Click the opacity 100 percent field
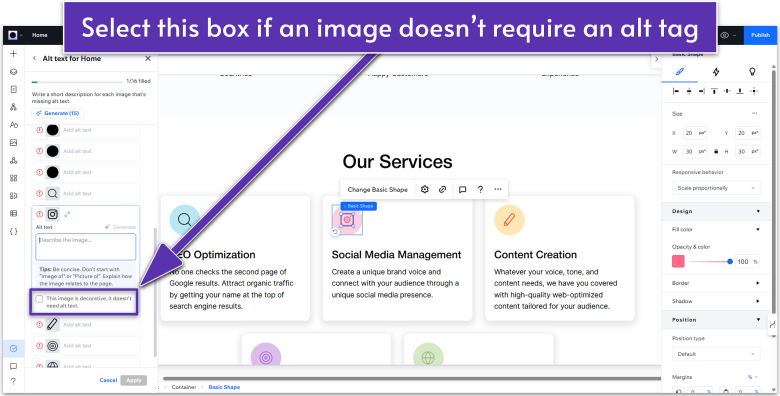 pyautogui.click(x=748, y=262)
